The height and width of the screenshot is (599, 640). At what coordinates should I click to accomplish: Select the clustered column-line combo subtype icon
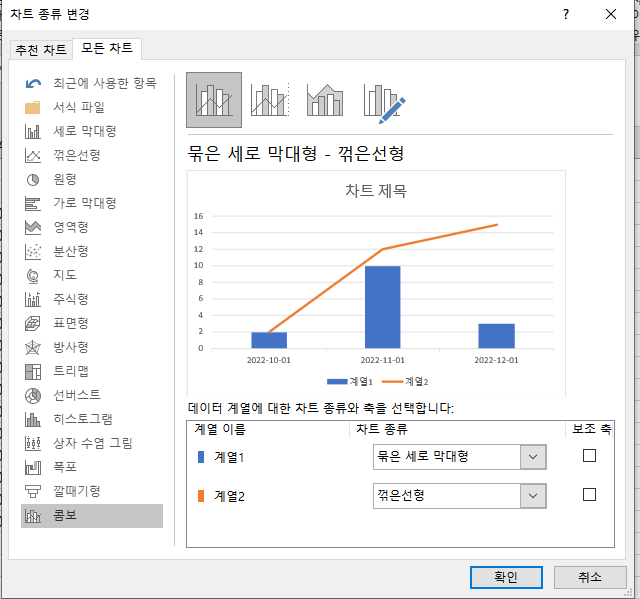[214, 100]
